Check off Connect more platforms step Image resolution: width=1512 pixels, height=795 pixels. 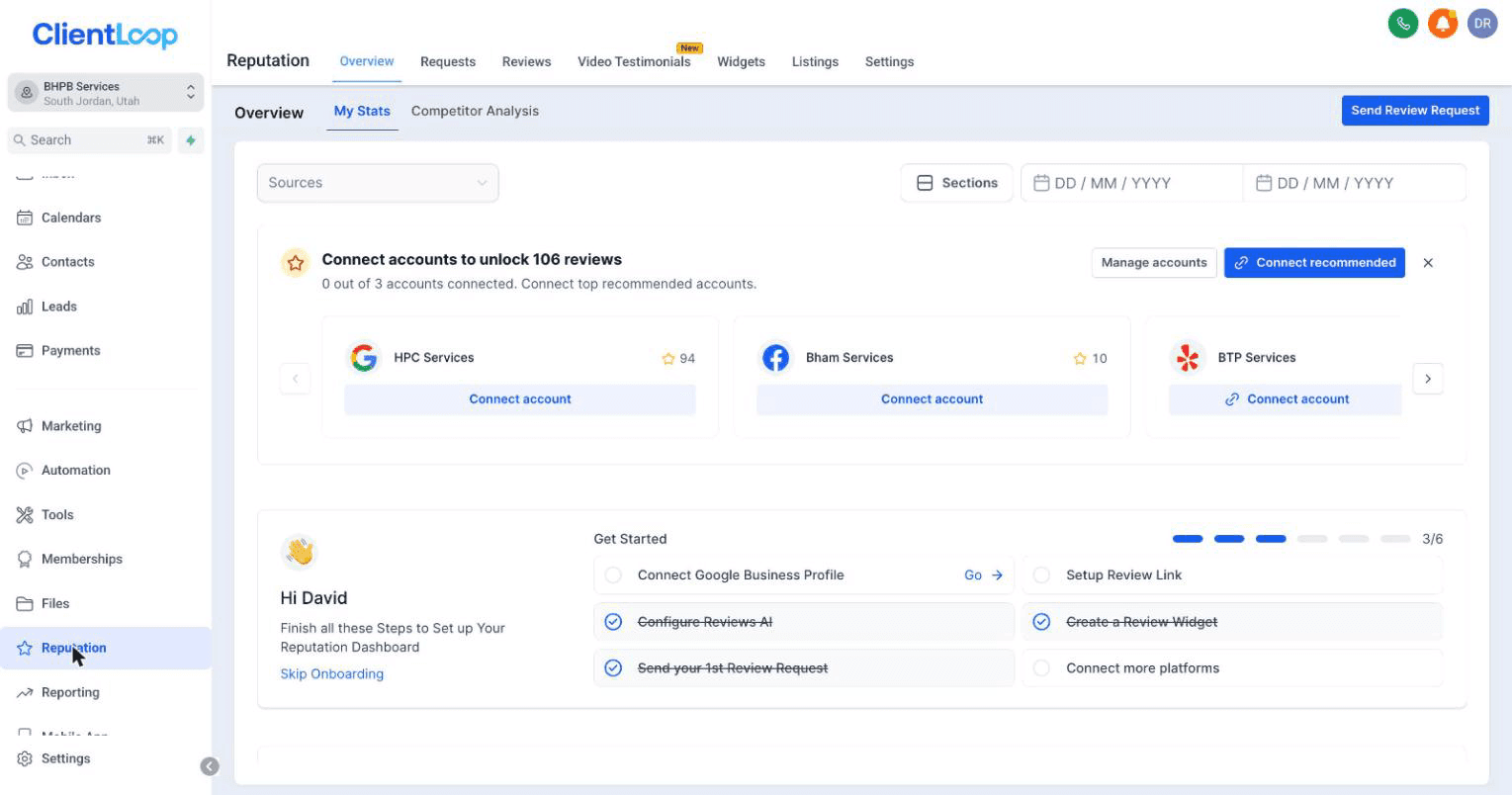1041,668
